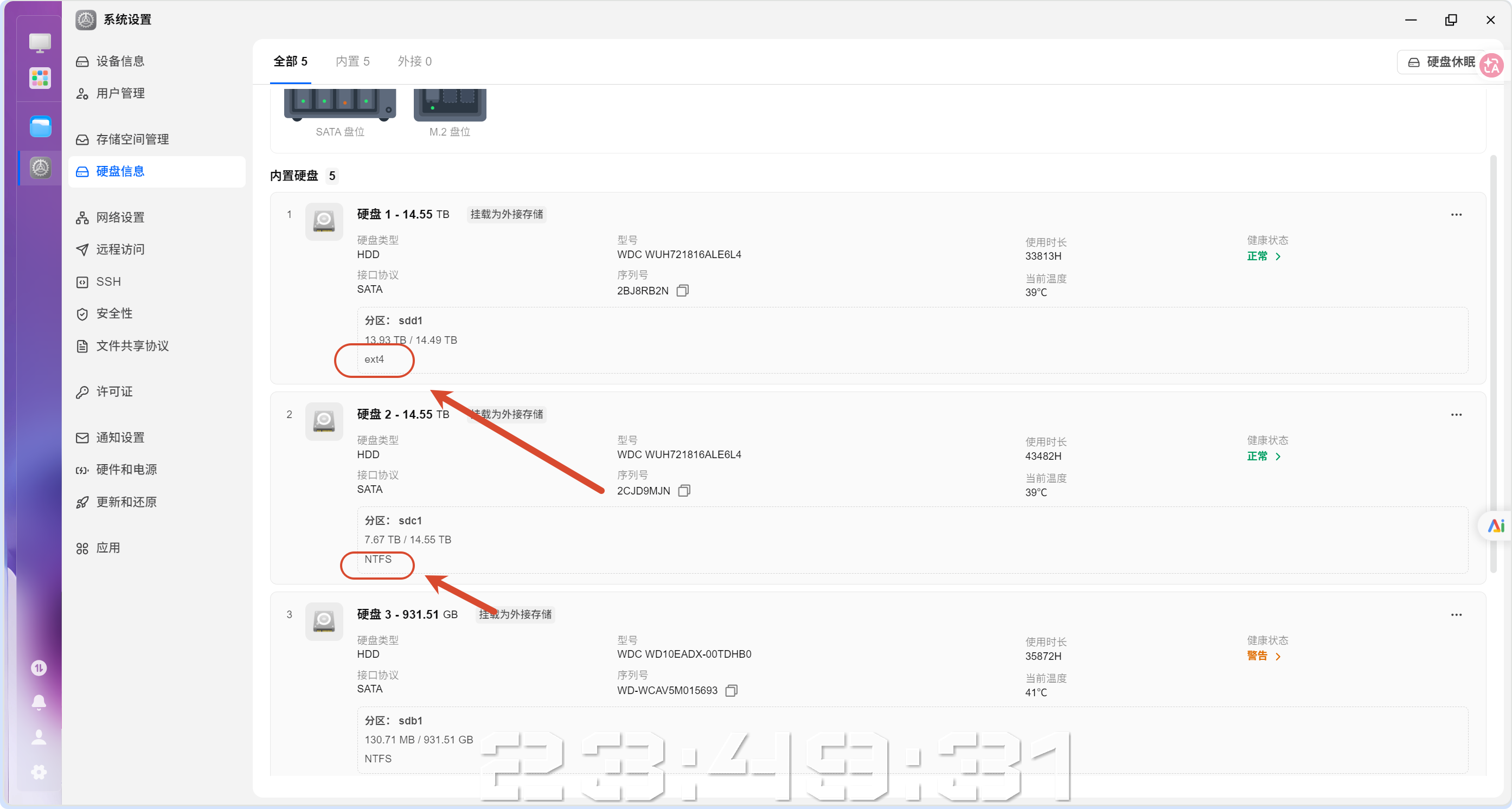Image resolution: width=1512 pixels, height=809 pixels.
Task: Copy serial number 2CJD9MJN
Action: point(684,491)
